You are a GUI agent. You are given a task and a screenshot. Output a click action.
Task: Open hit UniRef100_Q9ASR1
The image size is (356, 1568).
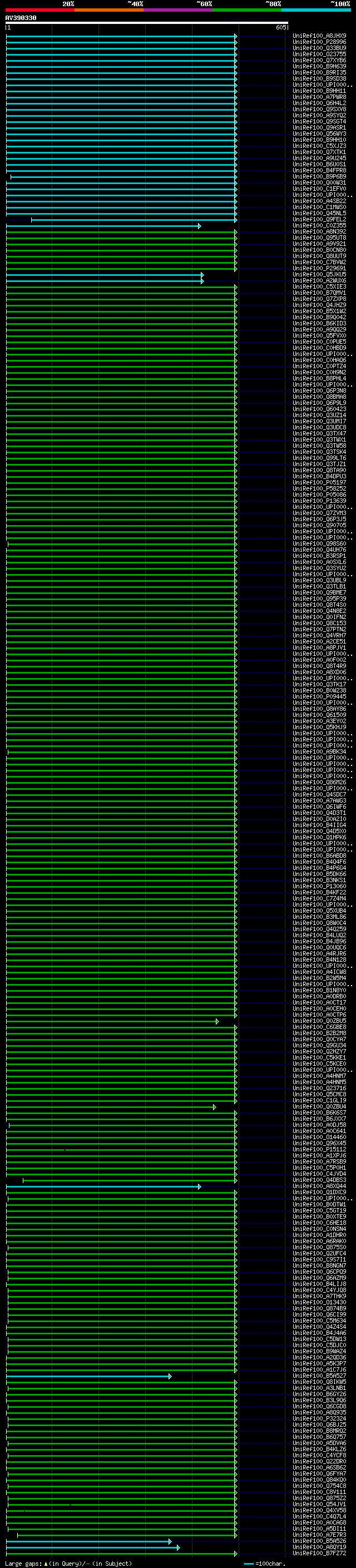319,127
